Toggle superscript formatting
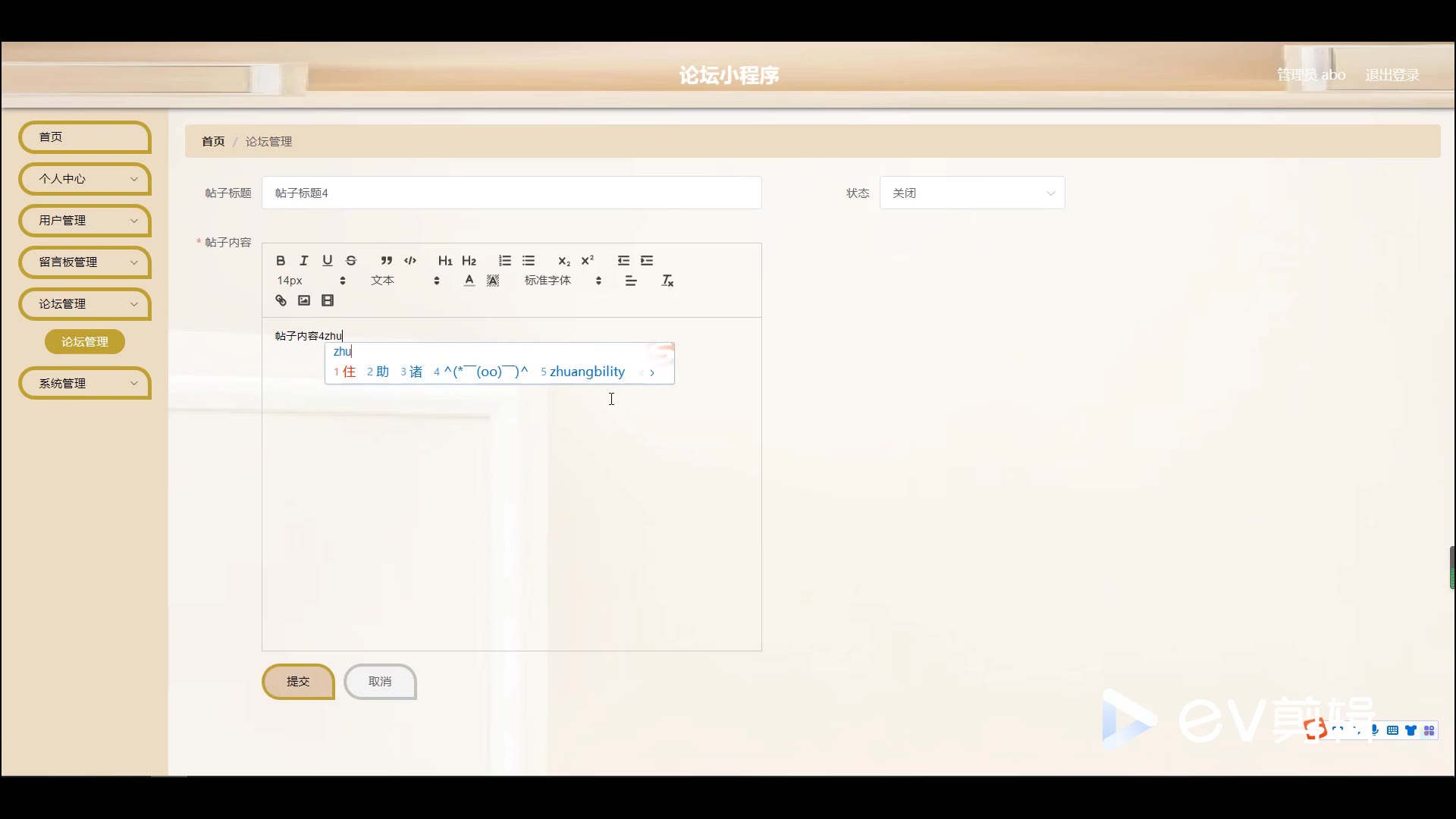This screenshot has width=1456, height=819. click(x=588, y=260)
